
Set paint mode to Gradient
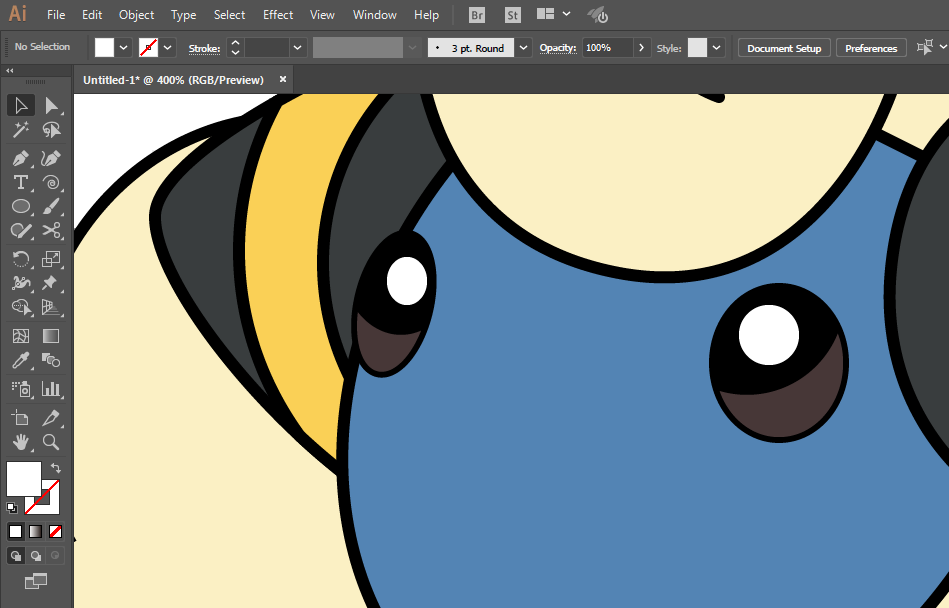coord(36,531)
